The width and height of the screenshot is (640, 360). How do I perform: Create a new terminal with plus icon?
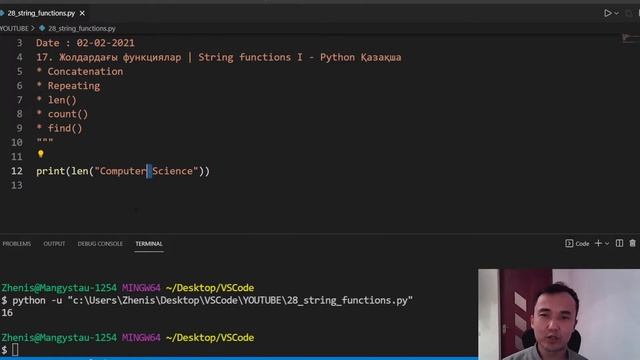click(x=598, y=243)
